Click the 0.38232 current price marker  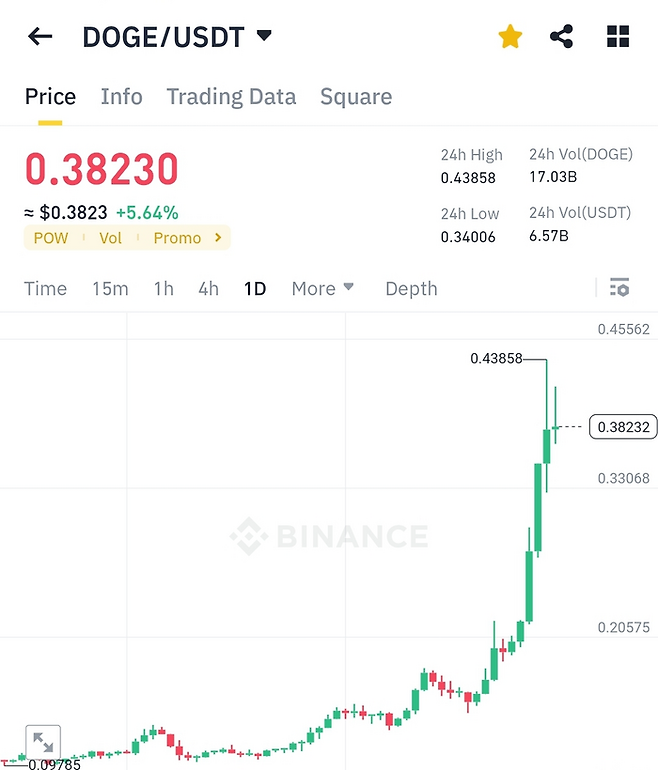[623, 427]
